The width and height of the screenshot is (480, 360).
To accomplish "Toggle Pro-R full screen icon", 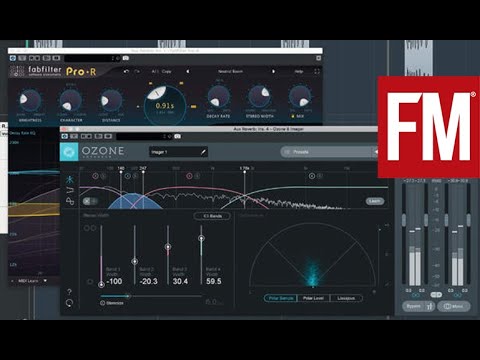I will pyautogui.click(x=317, y=71).
